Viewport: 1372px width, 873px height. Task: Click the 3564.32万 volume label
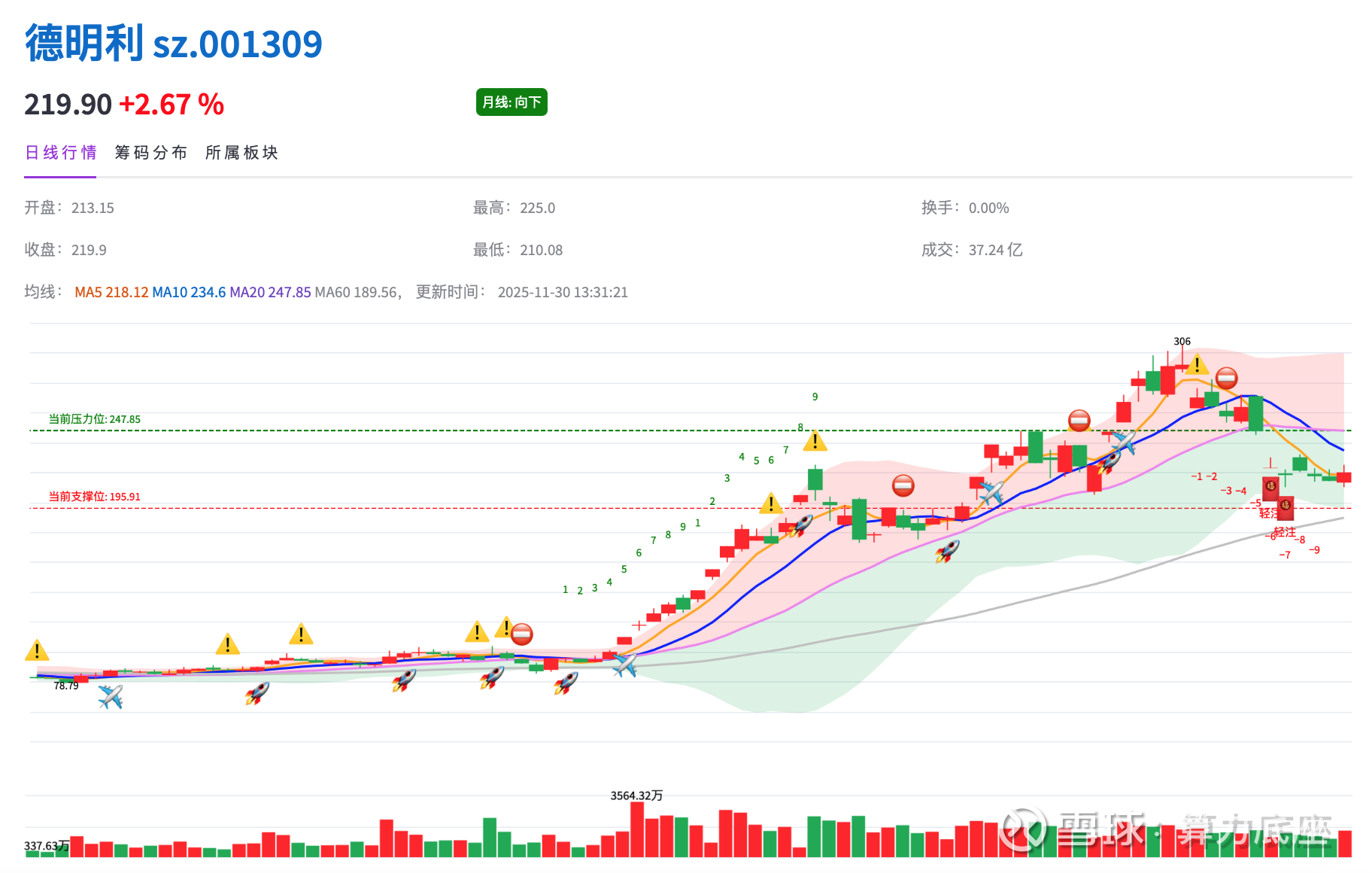click(636, 795)
